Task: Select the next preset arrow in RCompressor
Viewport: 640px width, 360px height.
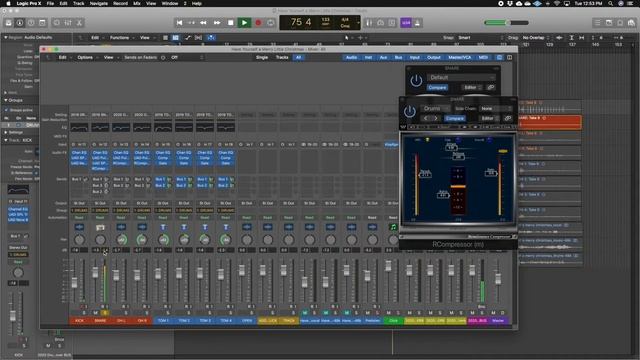Action: click(x=436, y=118)
